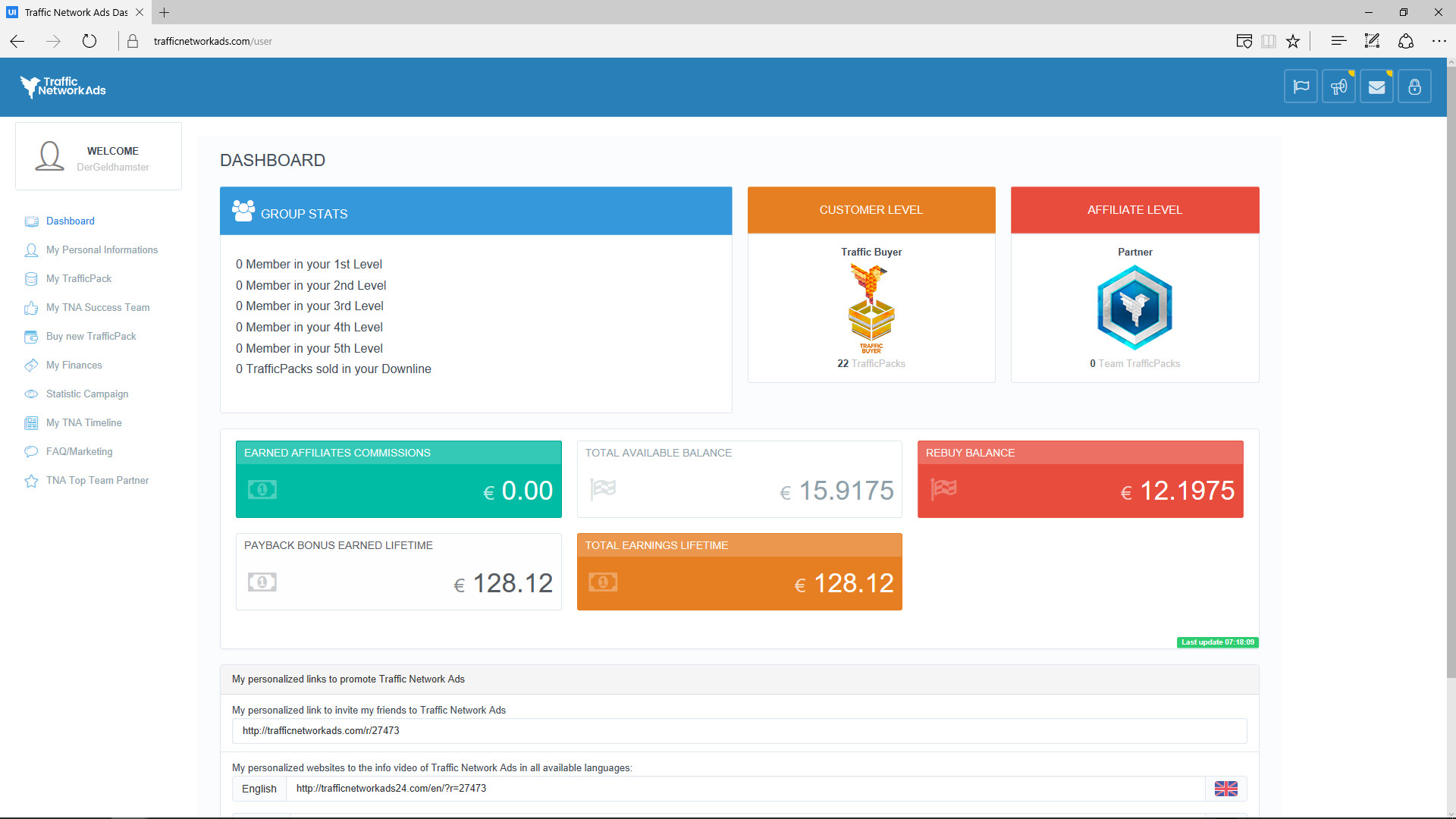
Task: Open Buy new TrafficPack page
Action: [x=91, y=337]
